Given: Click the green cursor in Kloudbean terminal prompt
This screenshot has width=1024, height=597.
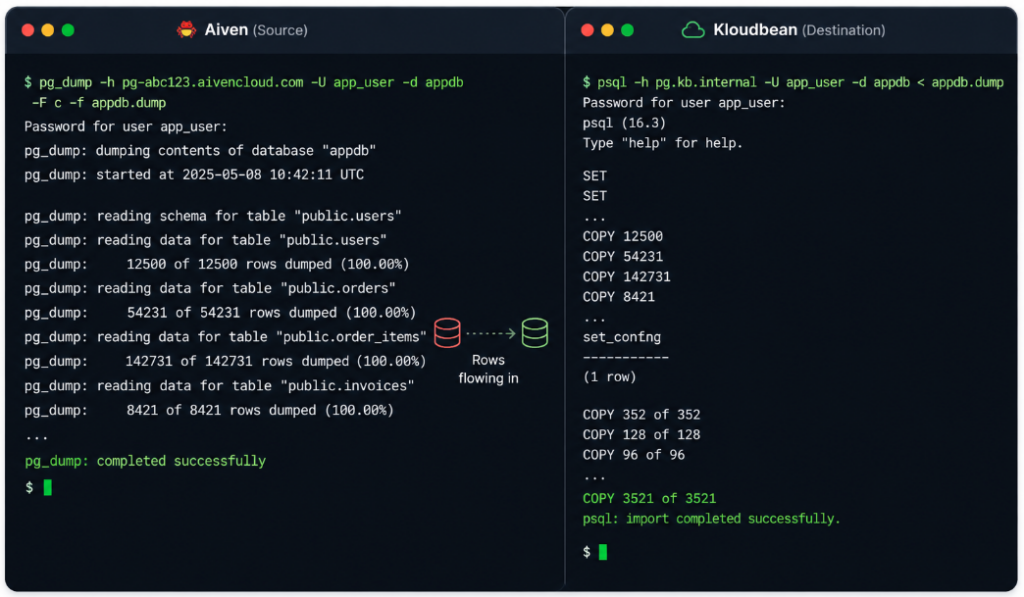Looking at the screenshot, I should tap(603, 552).
